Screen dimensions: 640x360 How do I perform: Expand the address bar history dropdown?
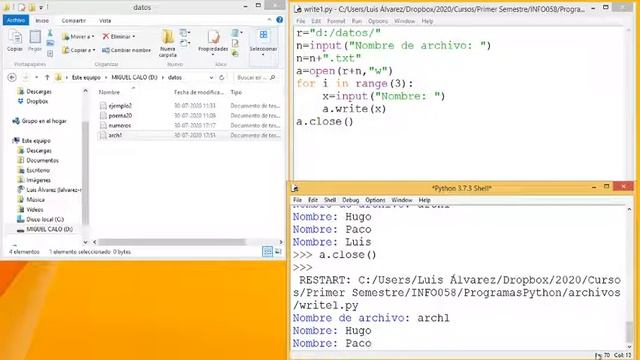pos(211,78)
